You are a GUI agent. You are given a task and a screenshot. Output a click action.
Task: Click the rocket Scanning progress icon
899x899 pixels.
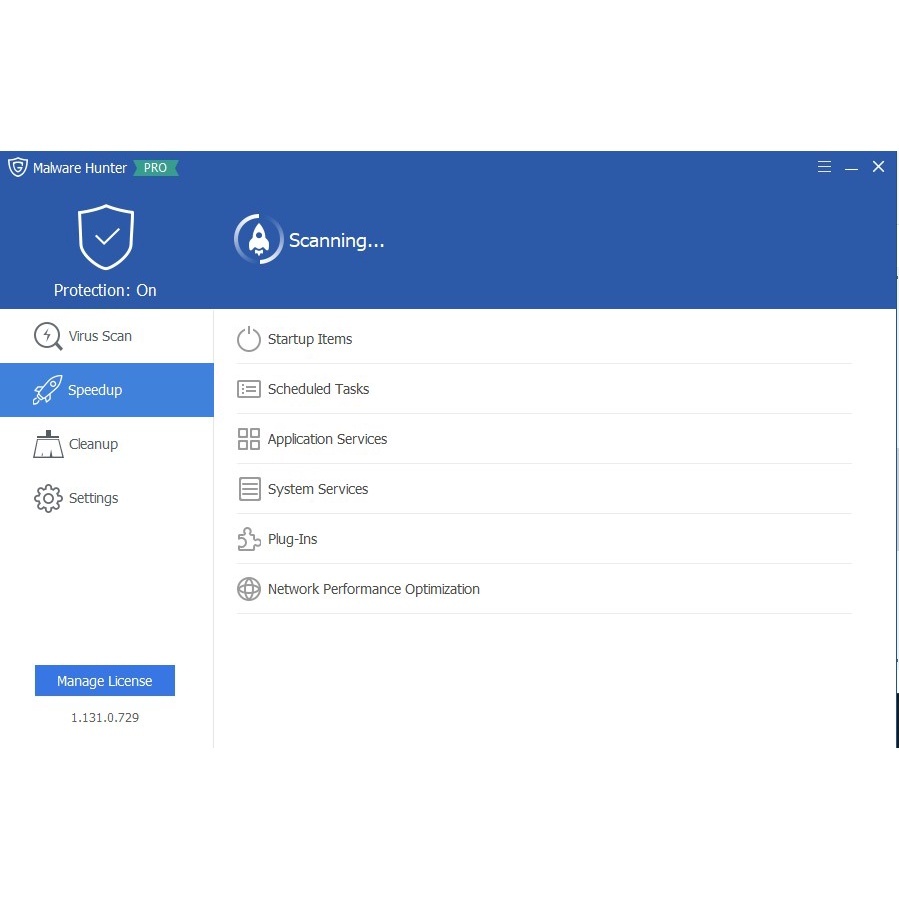click(258, 240)
